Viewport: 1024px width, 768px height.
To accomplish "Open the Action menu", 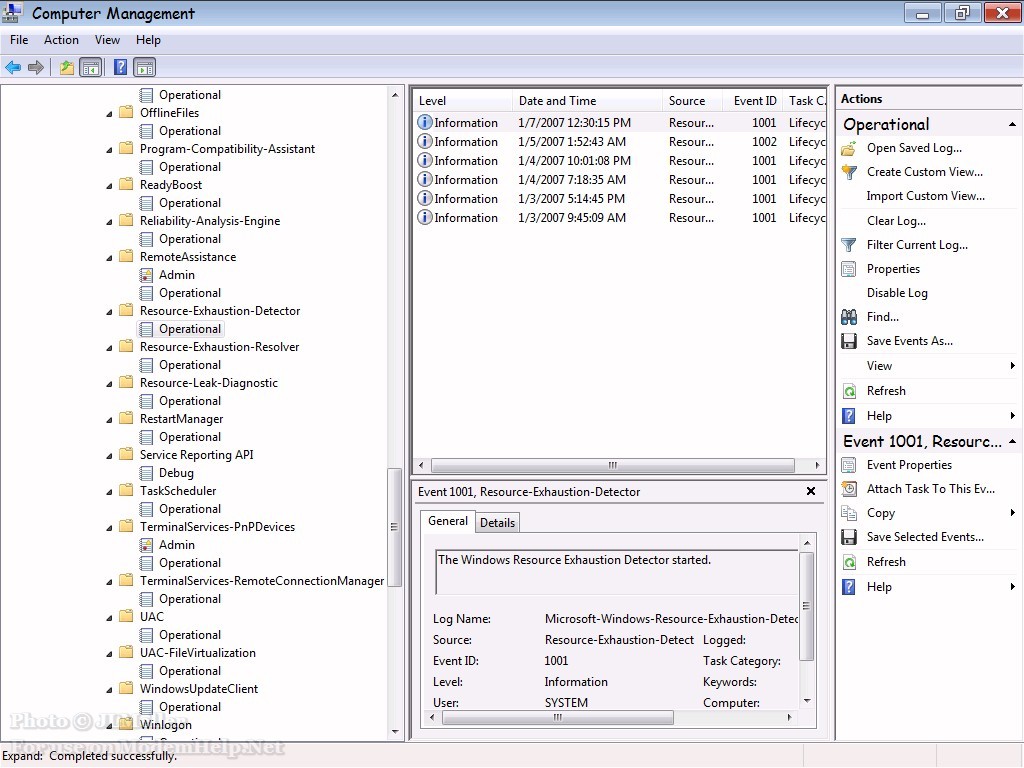I will pyautogui.click(x=61, y=40).
